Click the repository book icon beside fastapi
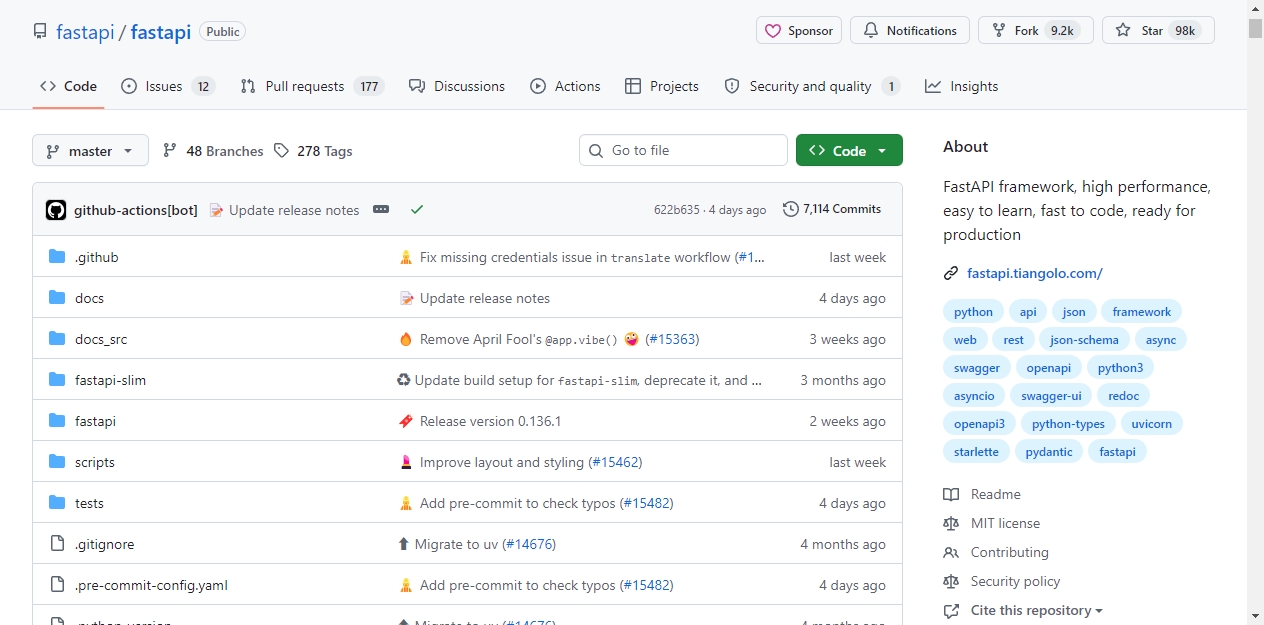 point(40,31)
